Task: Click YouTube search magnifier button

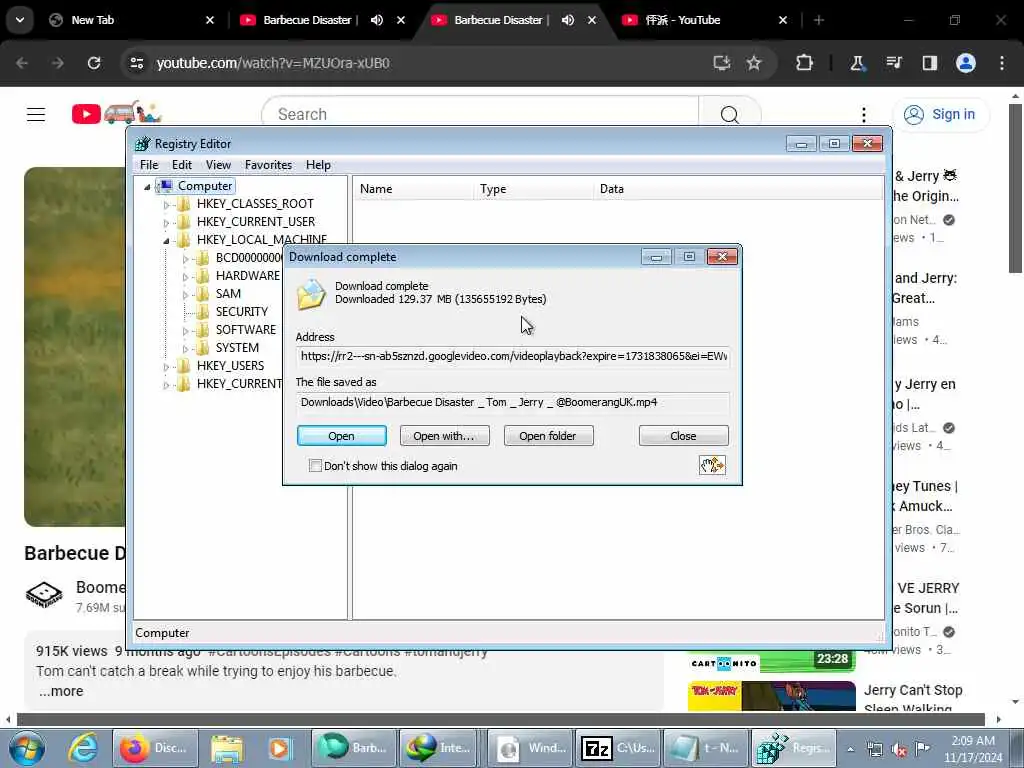Action: pyautogui.click(x=729, y=114)
